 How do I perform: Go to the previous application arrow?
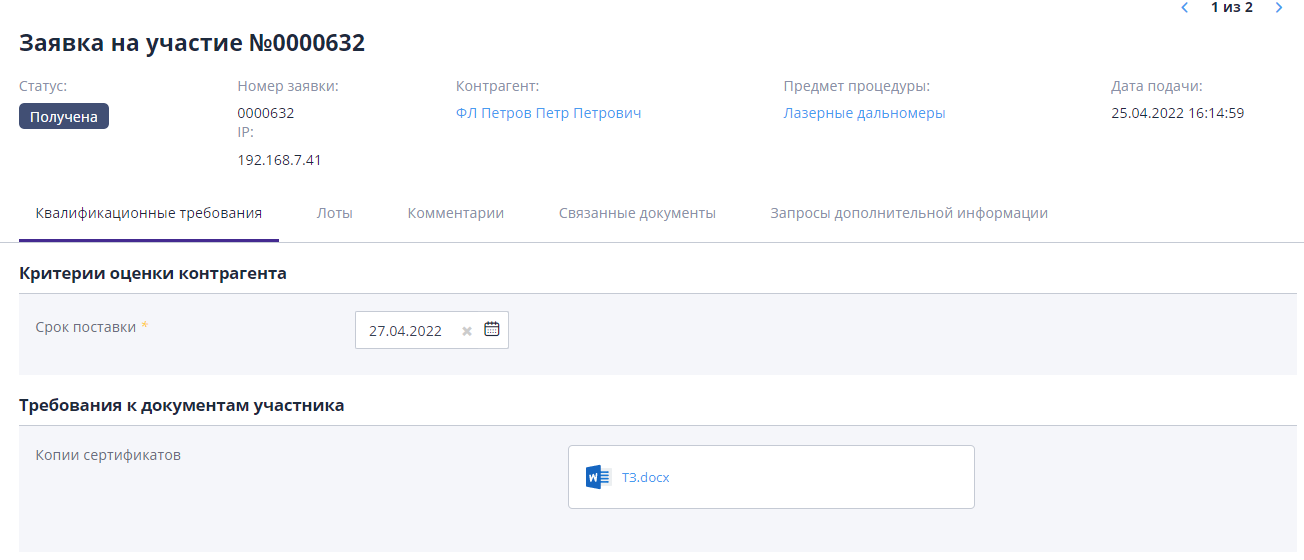[1185, 8]
